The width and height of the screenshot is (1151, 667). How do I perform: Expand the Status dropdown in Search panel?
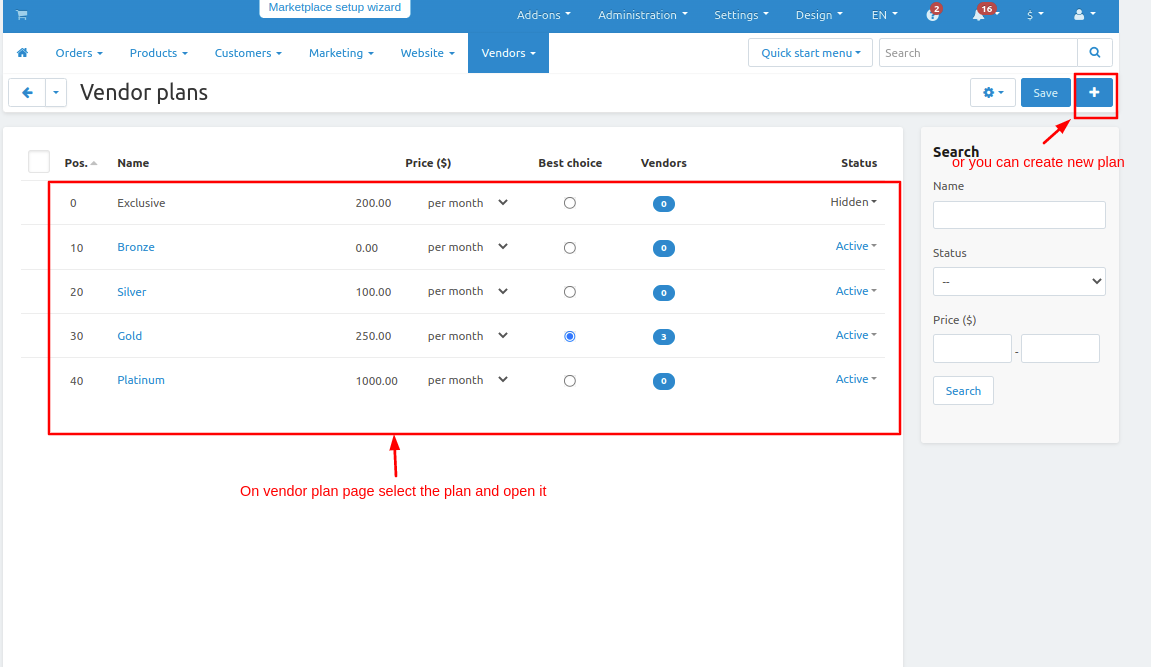tap(1018, 282)
